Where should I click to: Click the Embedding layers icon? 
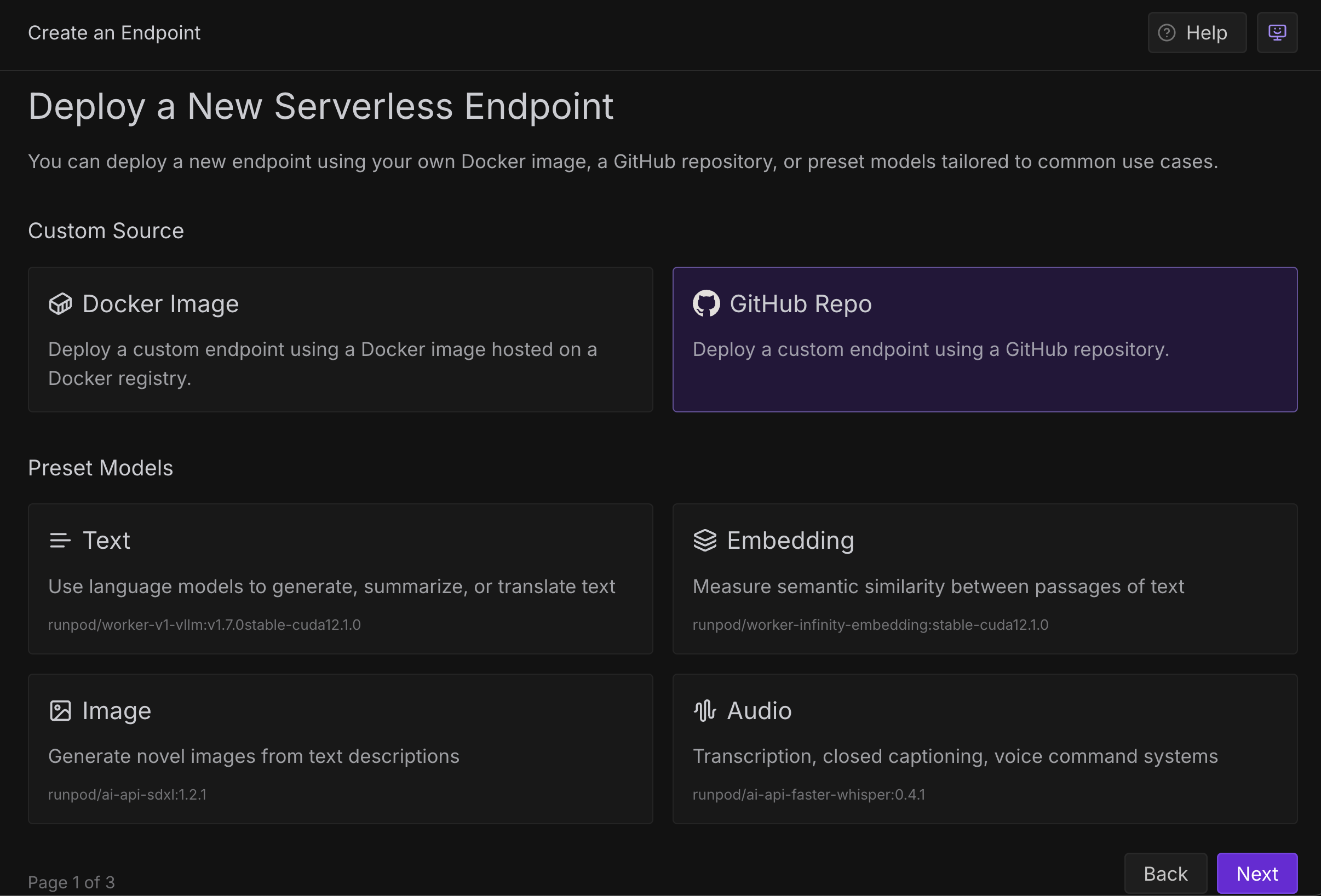705,541
